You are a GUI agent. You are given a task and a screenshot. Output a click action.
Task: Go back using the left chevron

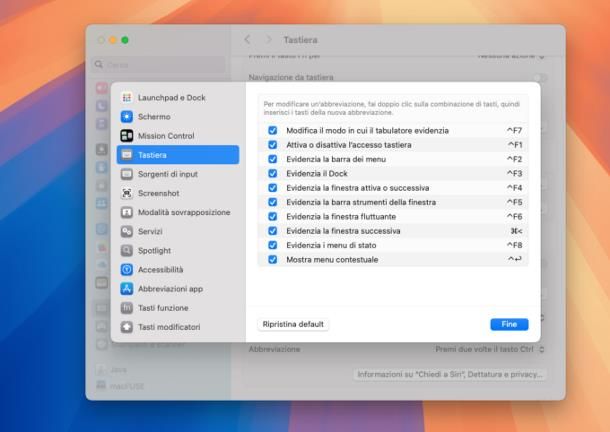[249, 40]
